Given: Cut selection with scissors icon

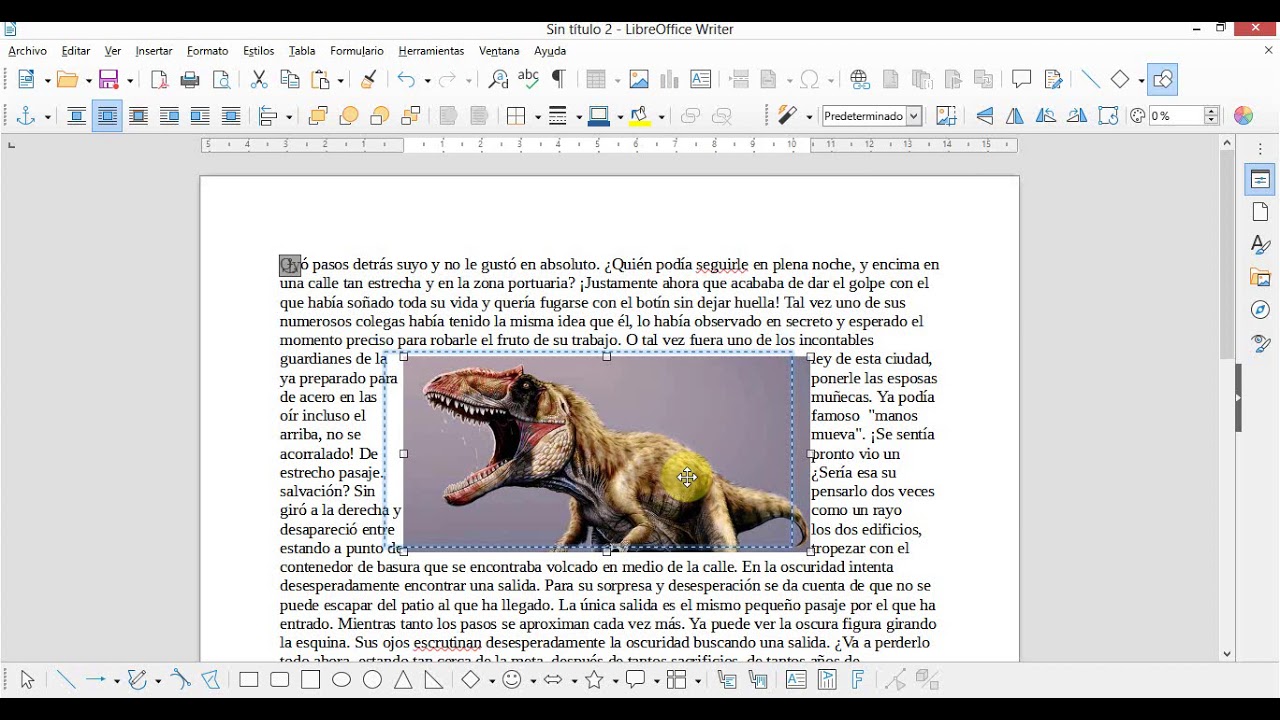Looking at the screenshot, I should click(x=259, y=80).
